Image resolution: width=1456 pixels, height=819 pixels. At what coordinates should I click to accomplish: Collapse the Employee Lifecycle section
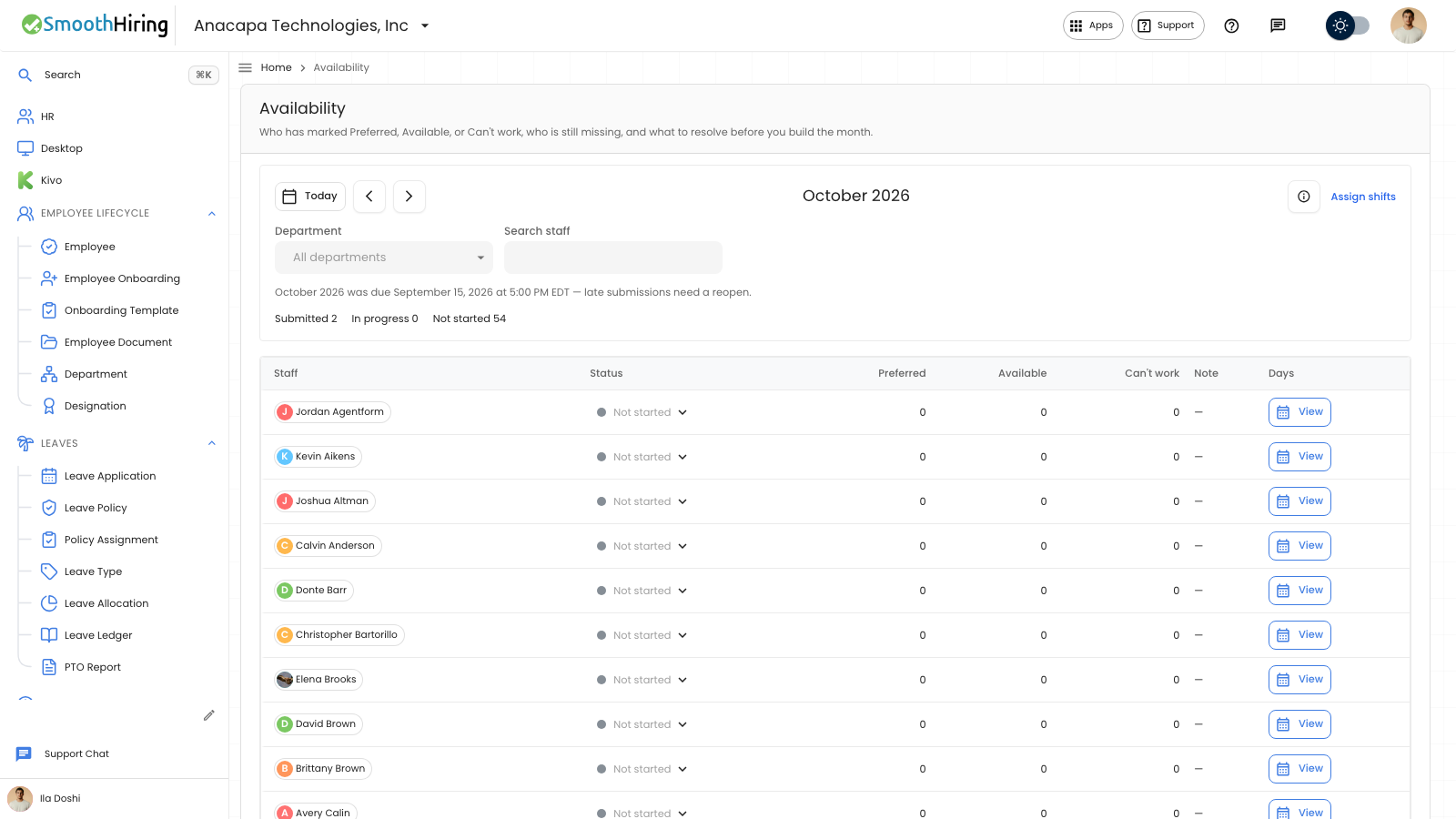(x=212, y=214)
